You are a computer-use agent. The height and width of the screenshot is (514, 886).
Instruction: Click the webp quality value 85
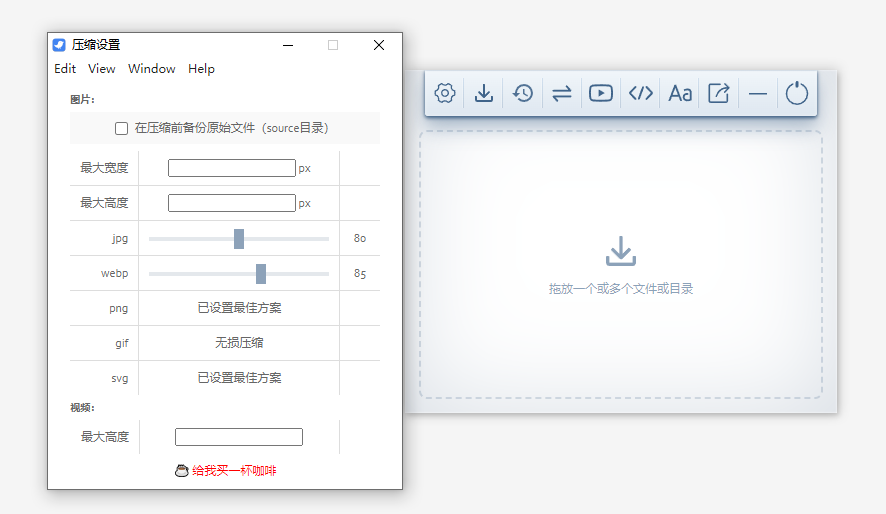pos(360,273)
